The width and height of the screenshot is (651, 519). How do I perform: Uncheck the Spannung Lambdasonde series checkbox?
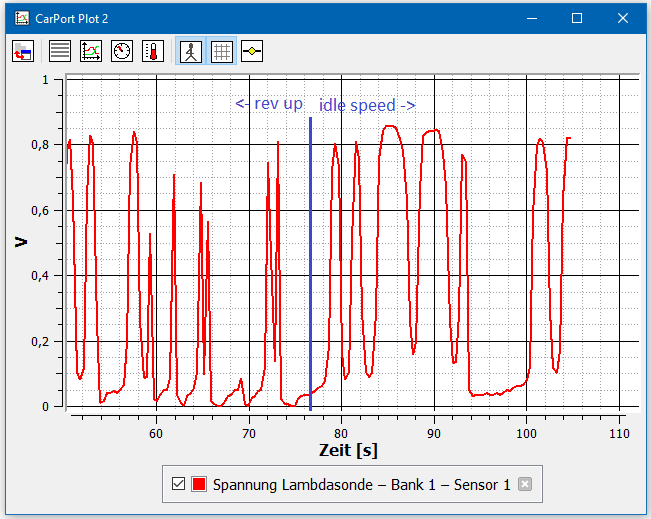click(179, 485)
